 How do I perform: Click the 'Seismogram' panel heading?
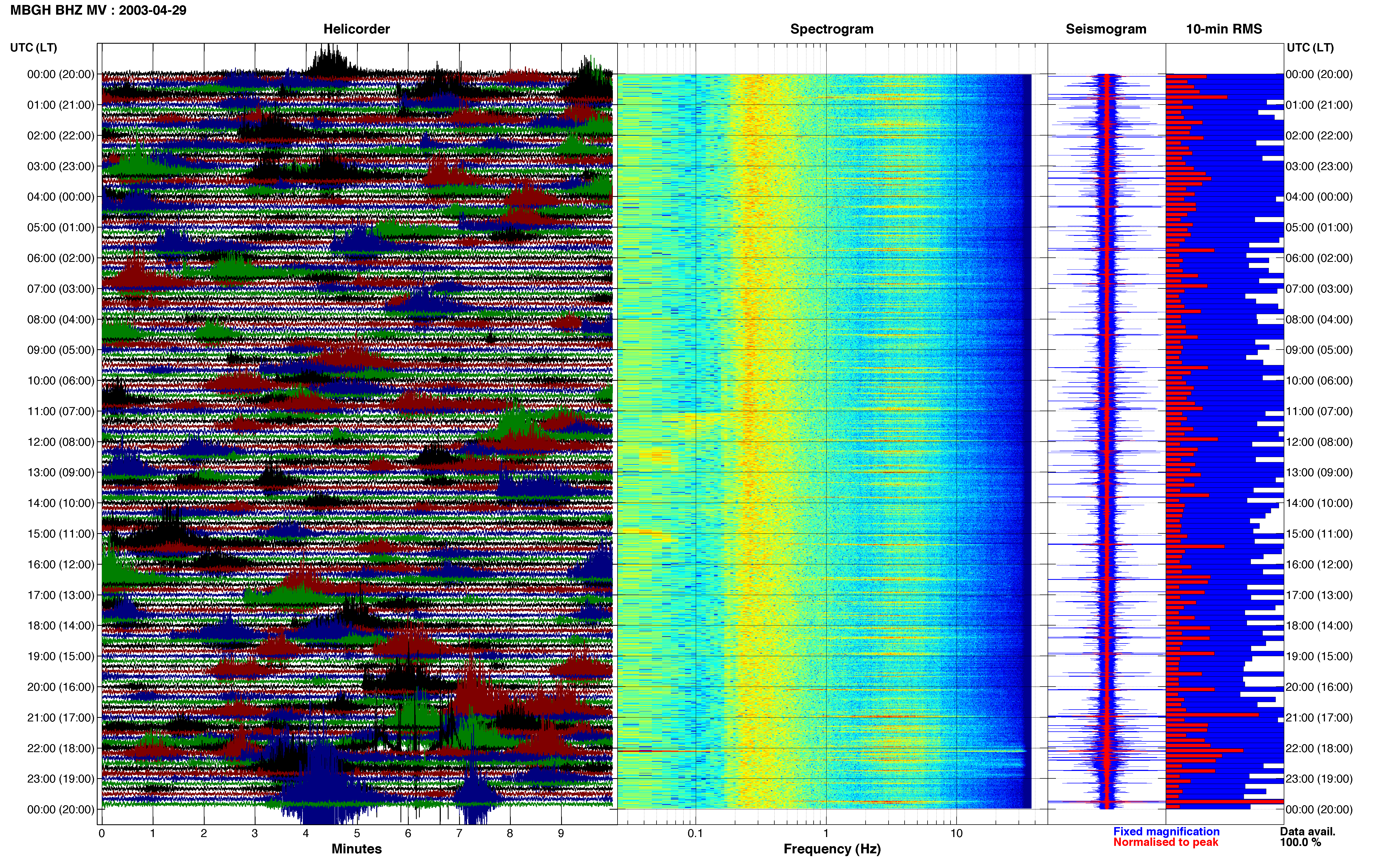pyautogui.click(x=1106, y=29)
